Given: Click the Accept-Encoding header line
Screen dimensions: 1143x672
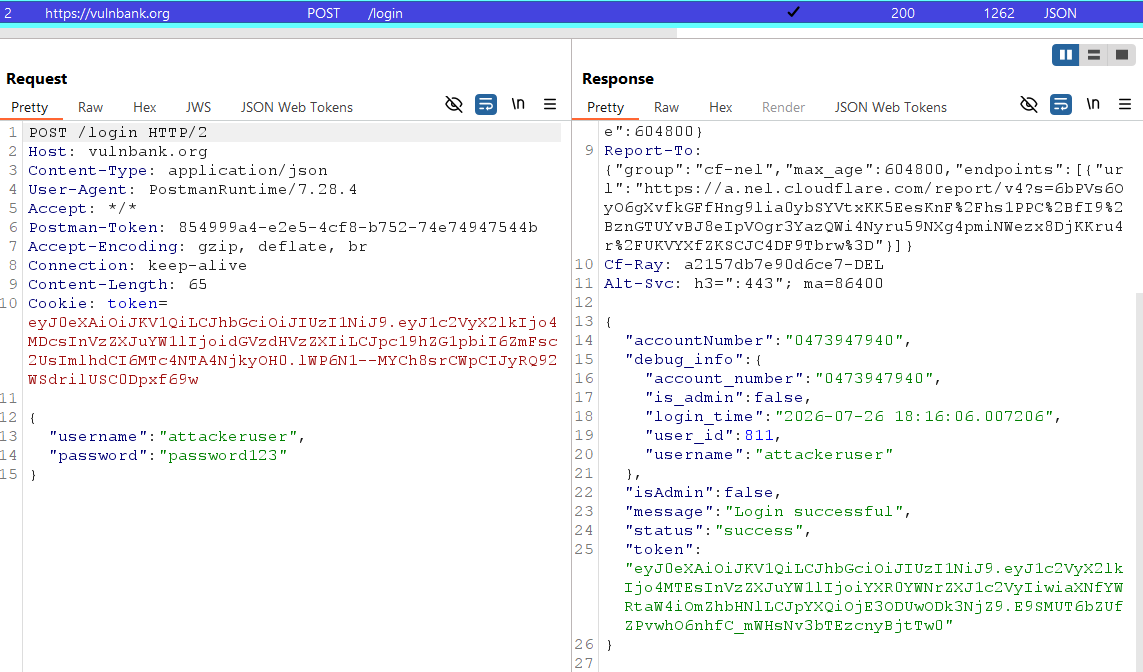Looking at the screenshot, I should tap(198, 246).
